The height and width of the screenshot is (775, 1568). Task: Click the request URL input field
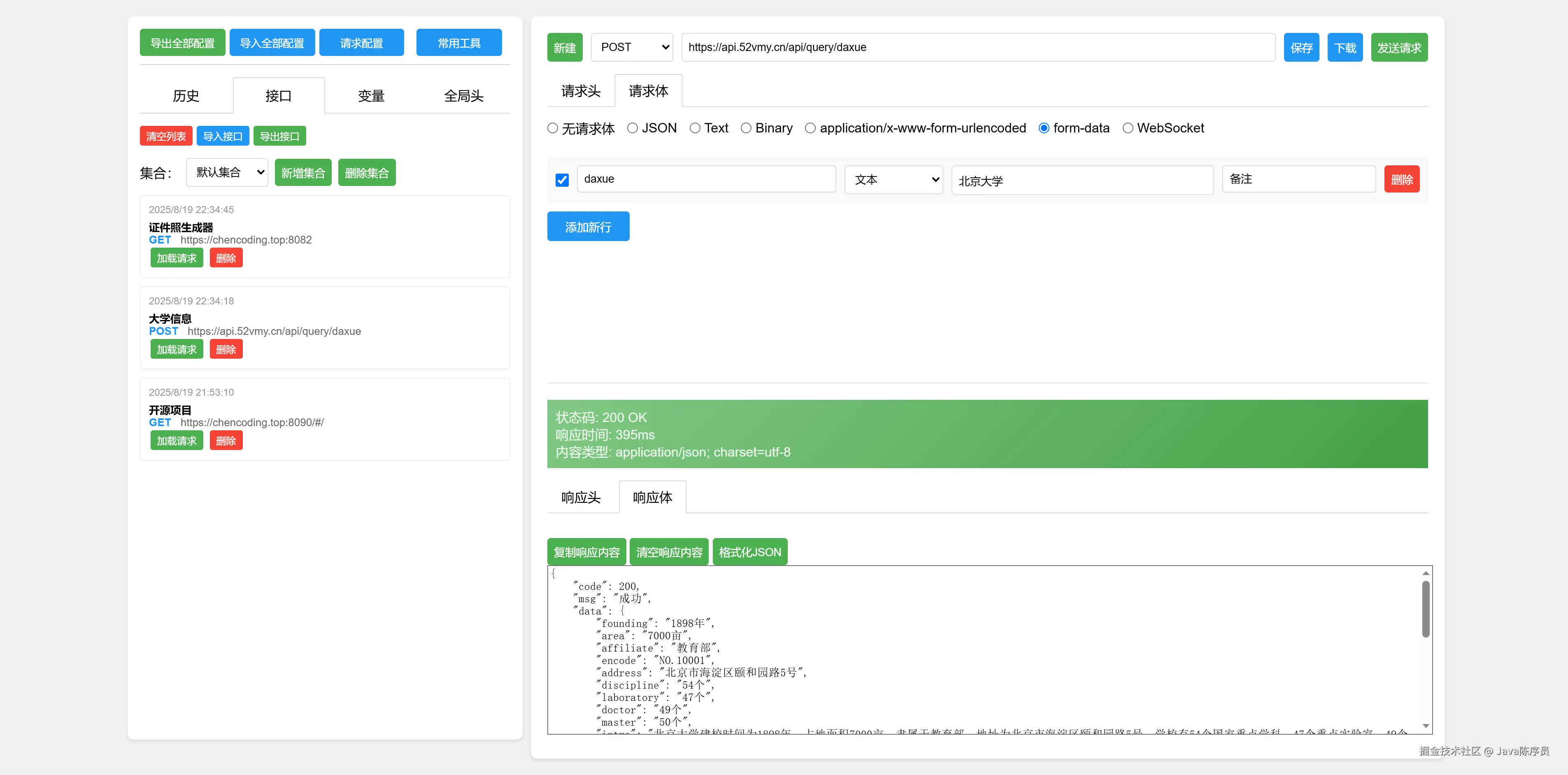pos(977,47)
